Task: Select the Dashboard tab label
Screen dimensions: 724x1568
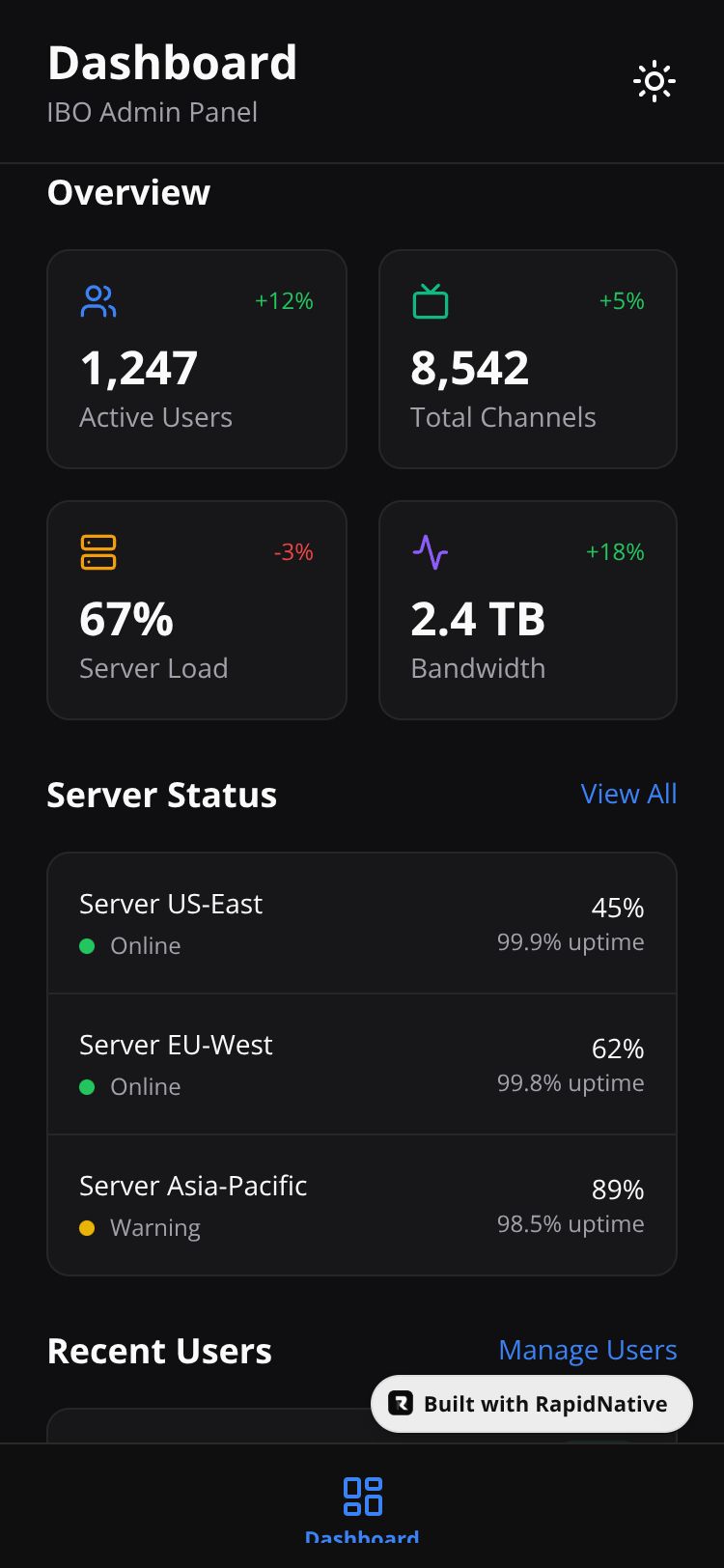Action: [x=362, y=1536]
